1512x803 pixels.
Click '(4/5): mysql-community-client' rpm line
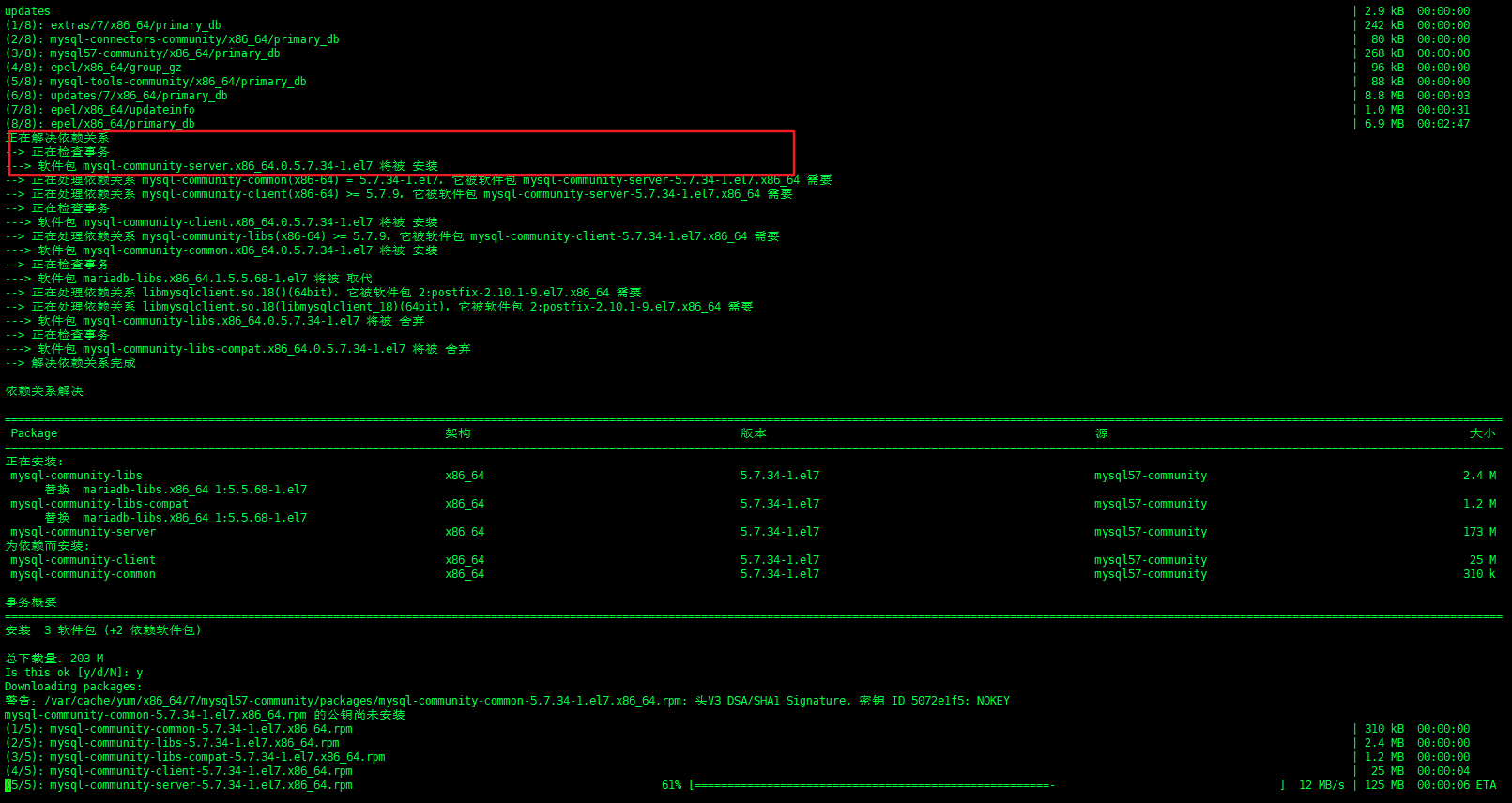pos(179,771)
